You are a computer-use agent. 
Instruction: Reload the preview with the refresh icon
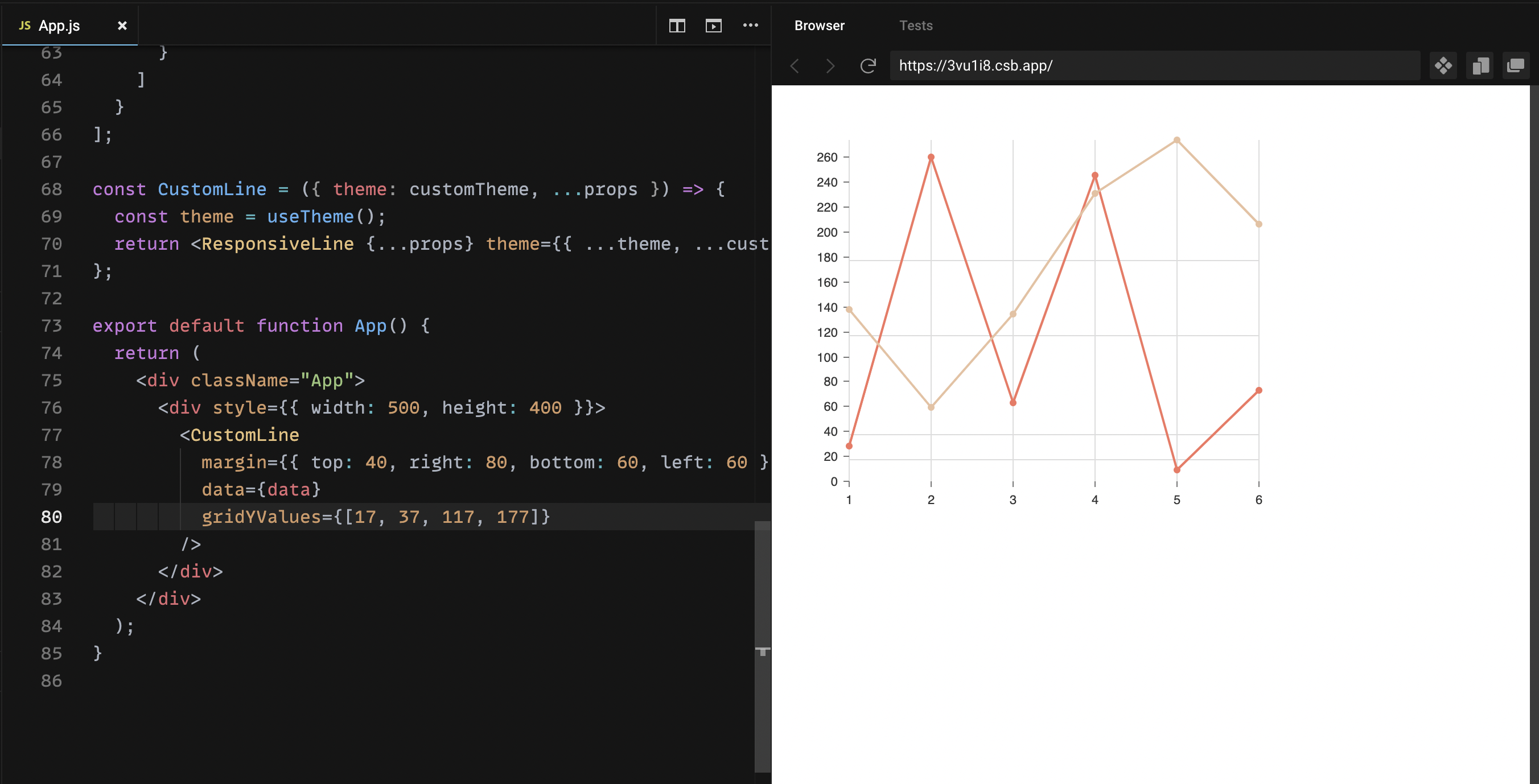(x=867, y=65)
